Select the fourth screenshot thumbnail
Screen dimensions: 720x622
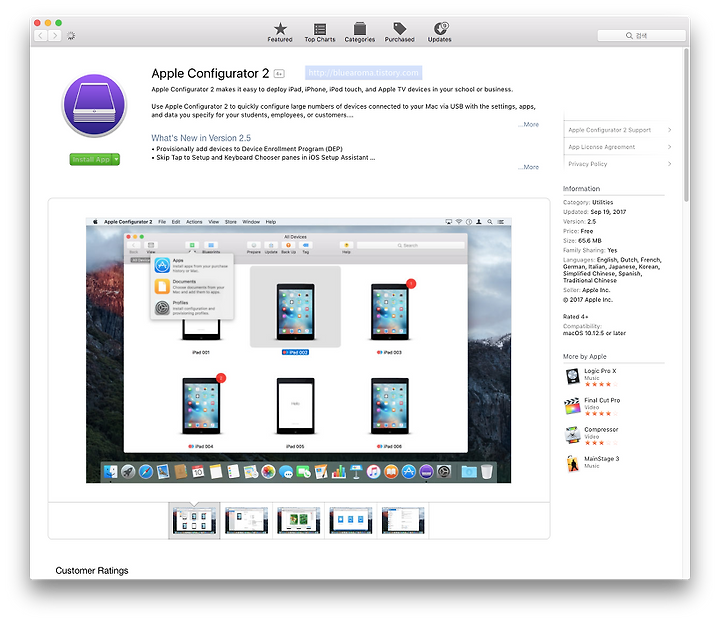[x=351, y=521]
